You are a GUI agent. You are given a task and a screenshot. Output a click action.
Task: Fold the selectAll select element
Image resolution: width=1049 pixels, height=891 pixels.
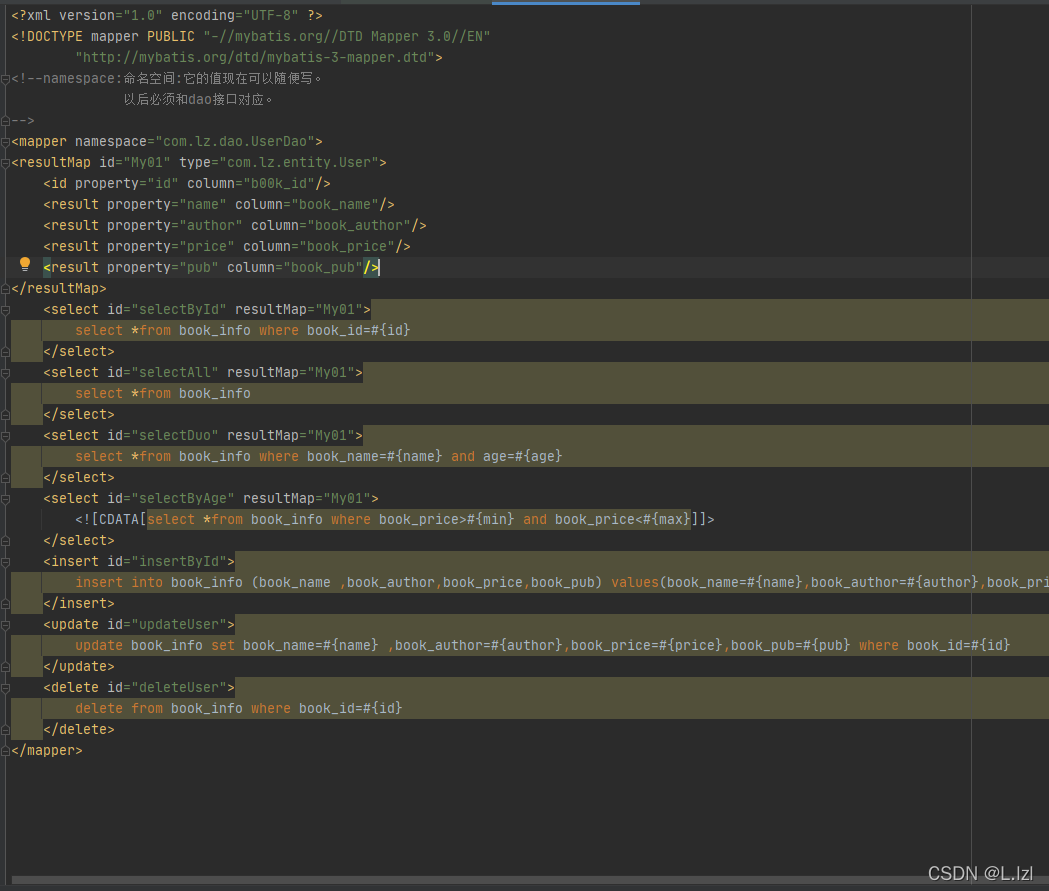5,373
